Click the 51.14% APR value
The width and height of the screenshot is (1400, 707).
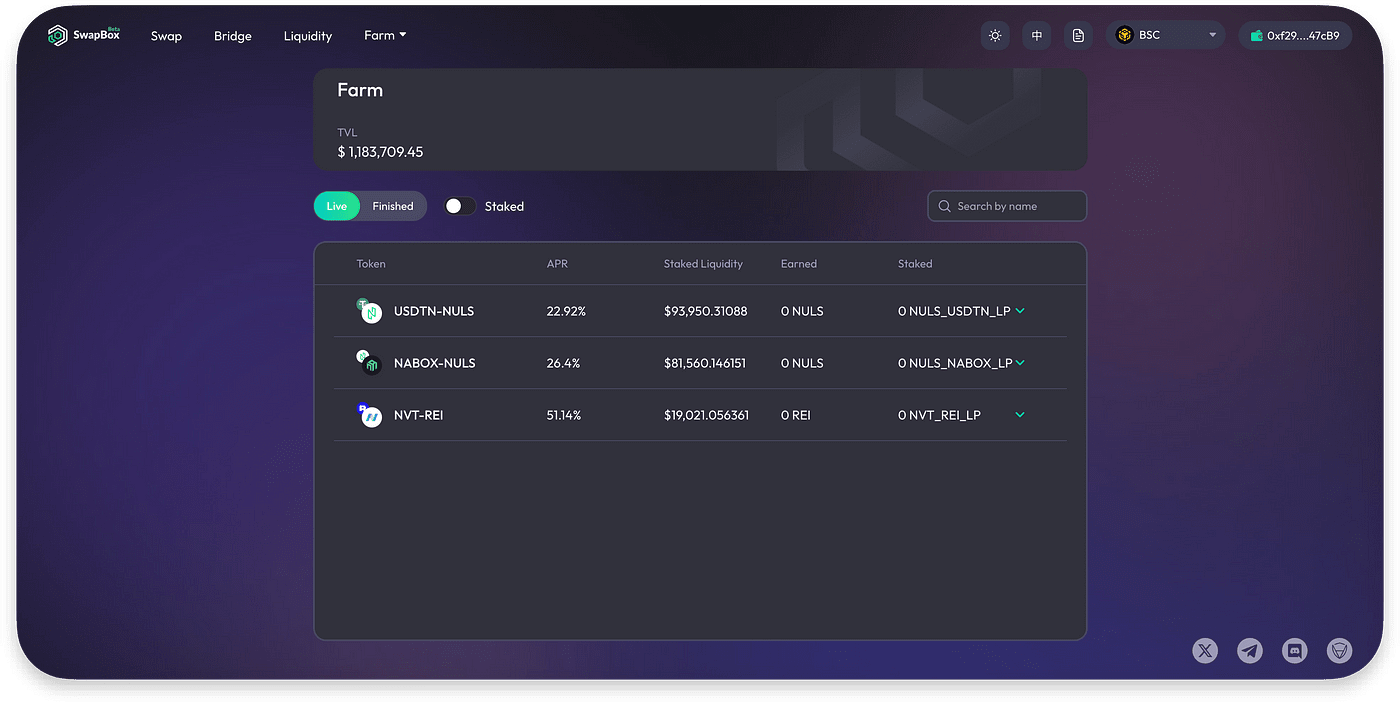click(x=564, y=415)
